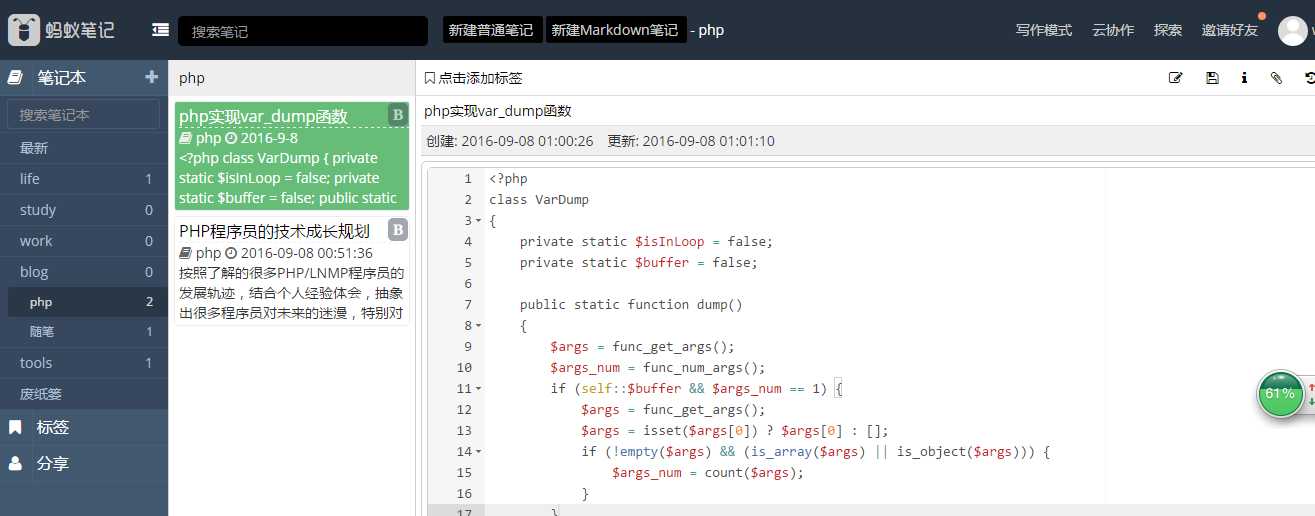Click 点击添加标签 to add a tag
This screenshot has height=516, width=1315.
[x=480, y=78]
